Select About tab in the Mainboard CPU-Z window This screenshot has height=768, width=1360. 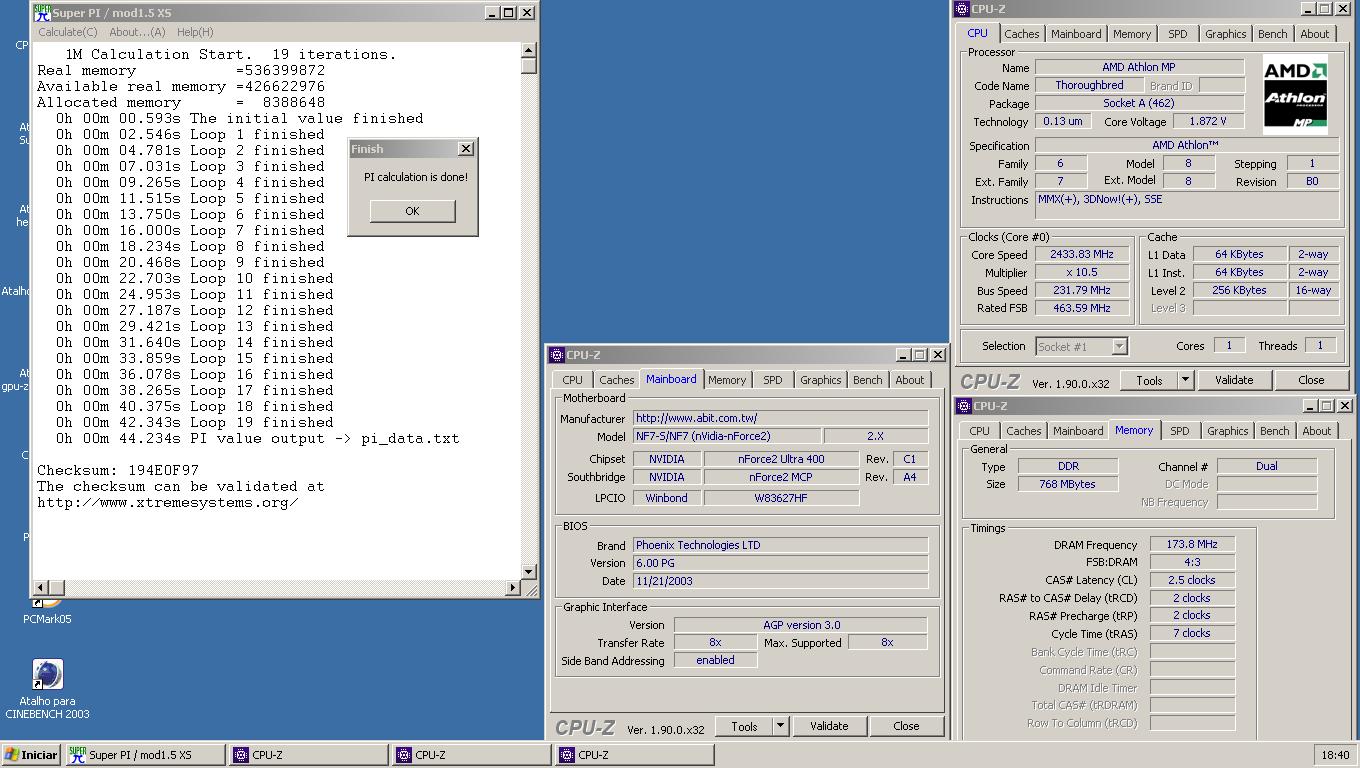click(910, 380)
